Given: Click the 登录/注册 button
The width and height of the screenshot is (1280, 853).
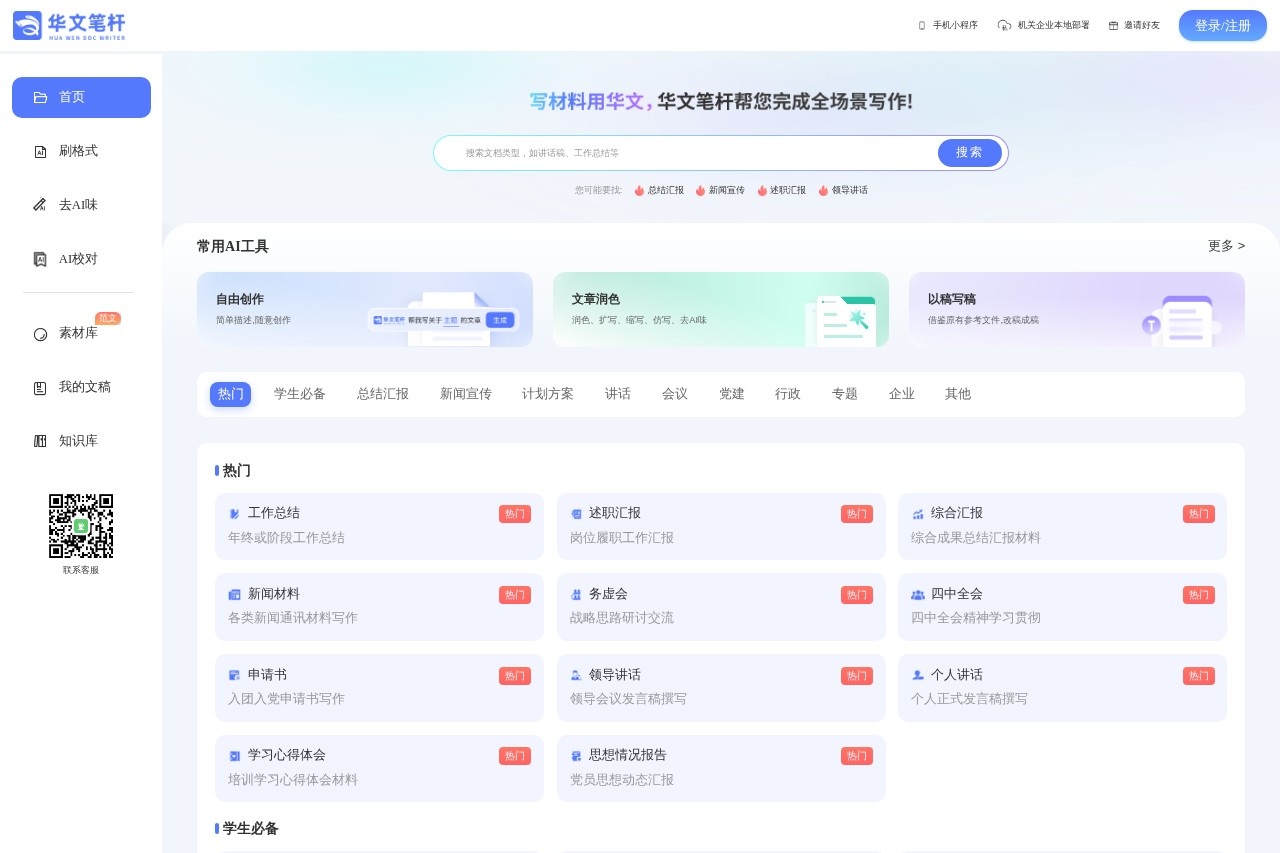Looking at the screenshot, I should (x=1222, y=25).
